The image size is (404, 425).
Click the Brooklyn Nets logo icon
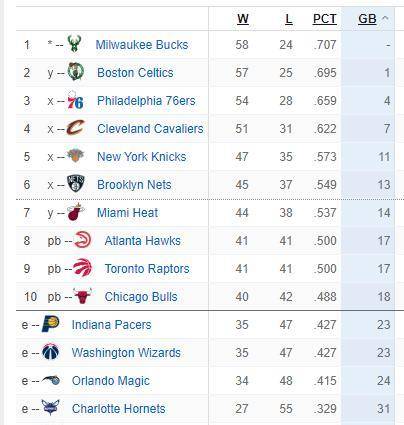pyautogui.click(x=76, y=184)
